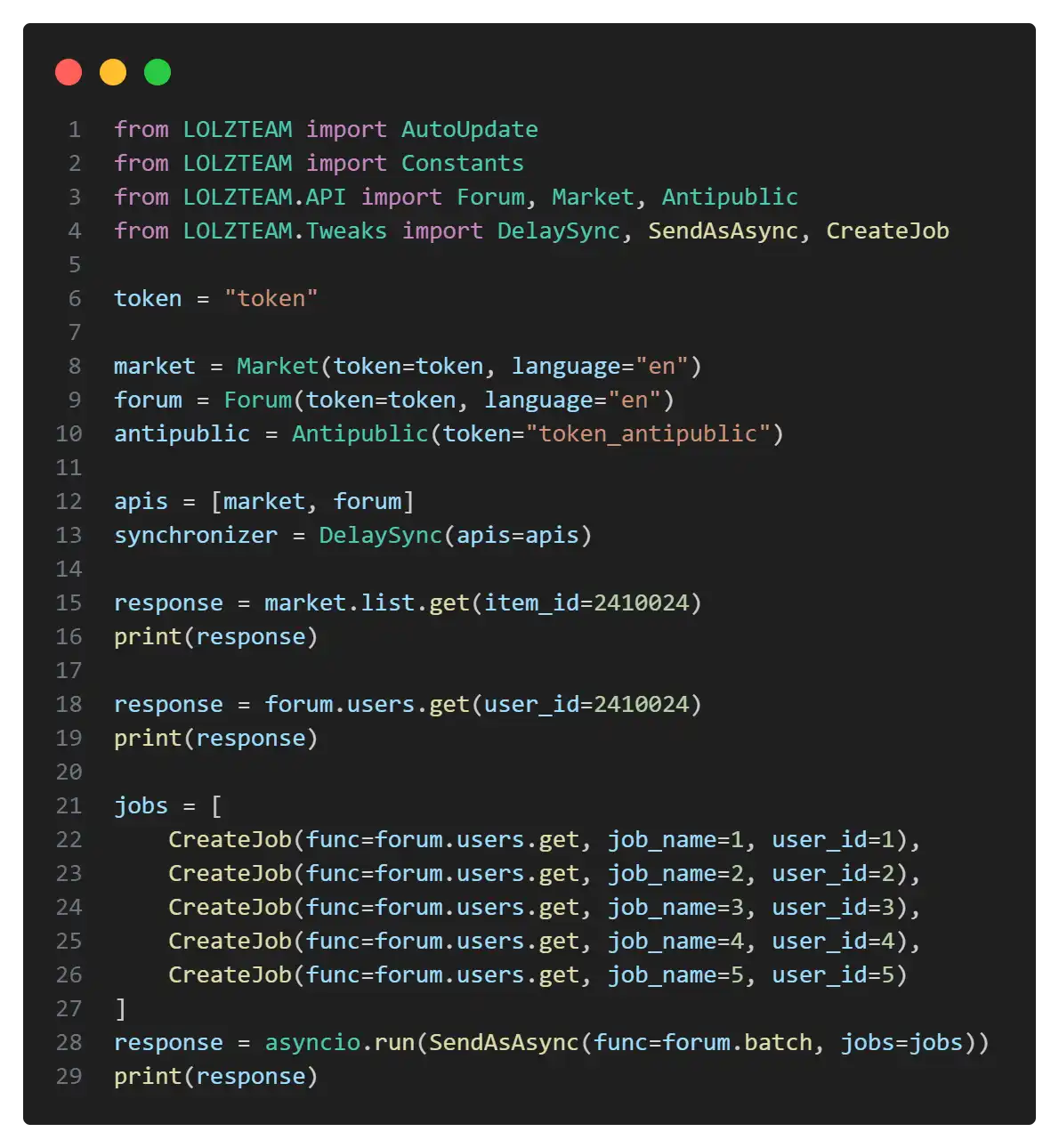Click the green maximize dot
1059x1148 pixels.
click(x=158, y=72)
